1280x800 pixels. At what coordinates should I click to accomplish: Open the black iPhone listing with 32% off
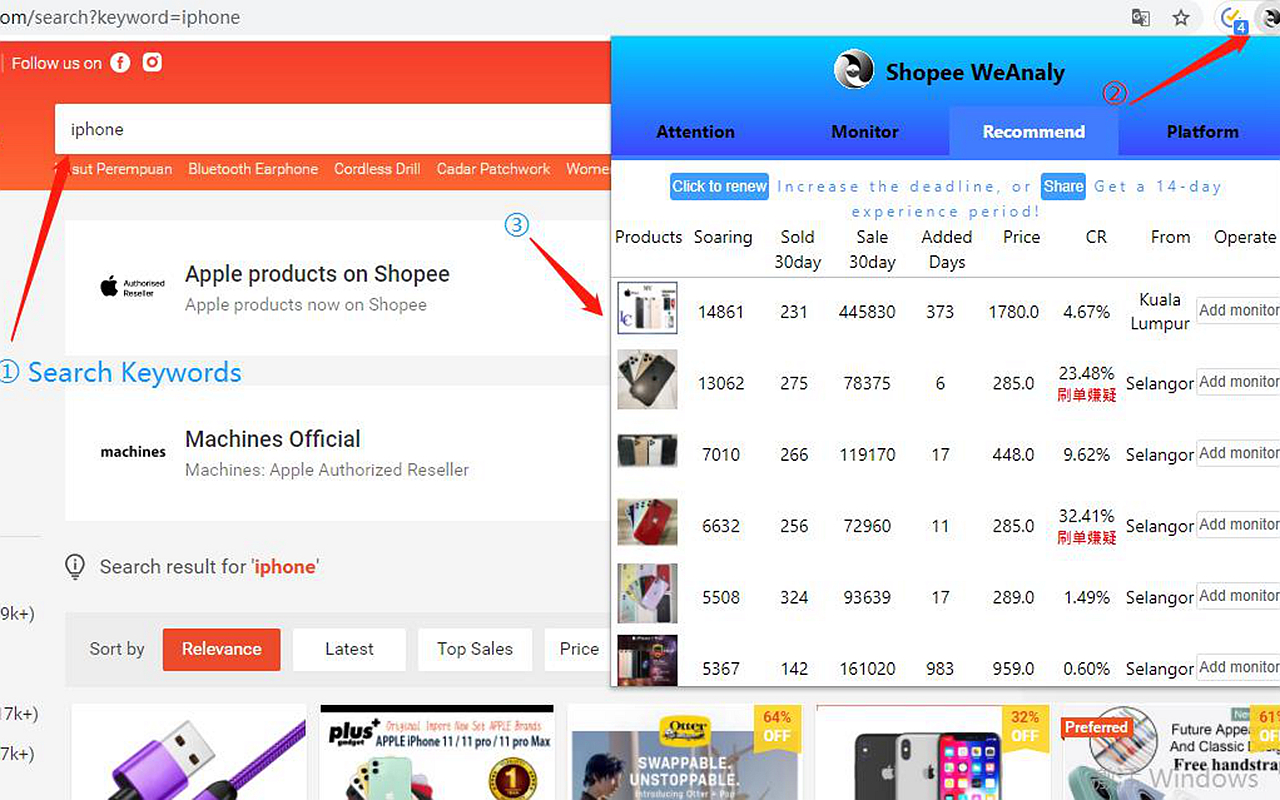click(933, 752)
